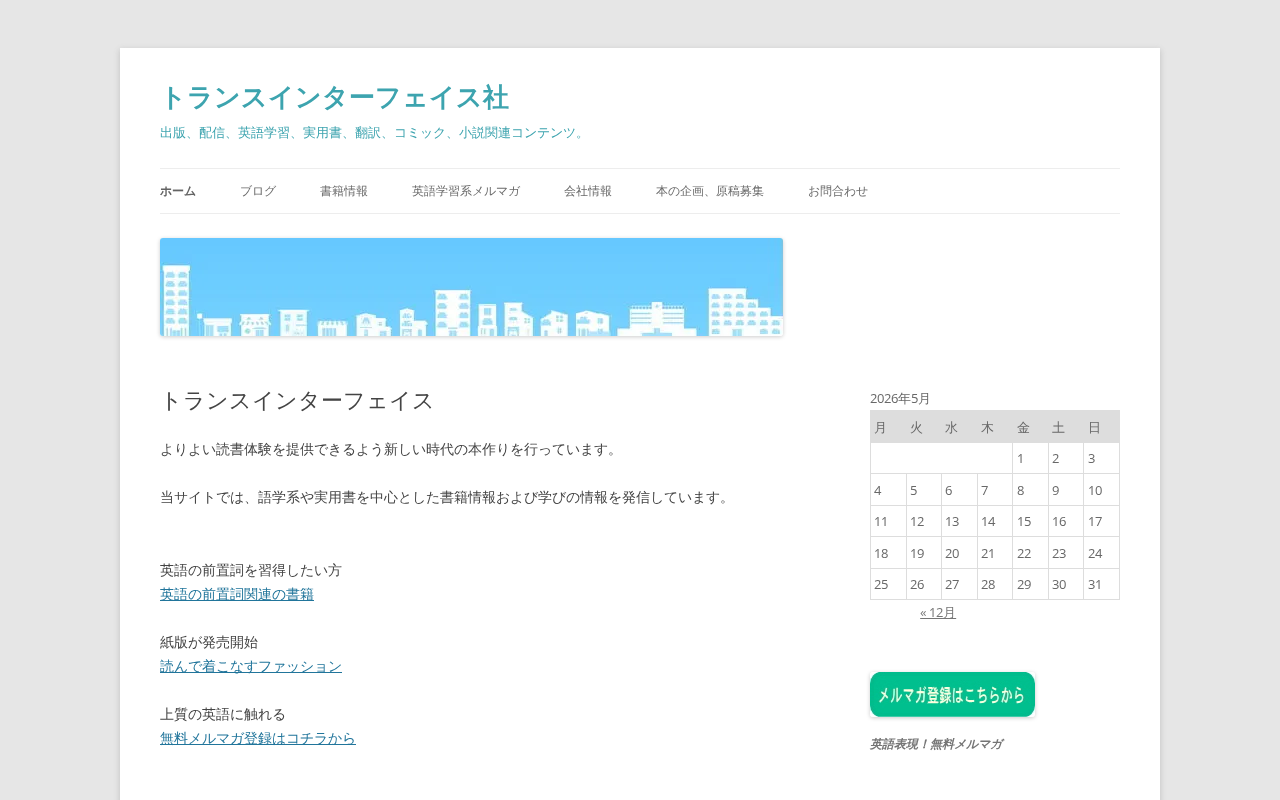Image resolution: width=1280 pixels, height=800 pixels.
Task: Click day 1 in the calendar
Action: [1030, 458]
